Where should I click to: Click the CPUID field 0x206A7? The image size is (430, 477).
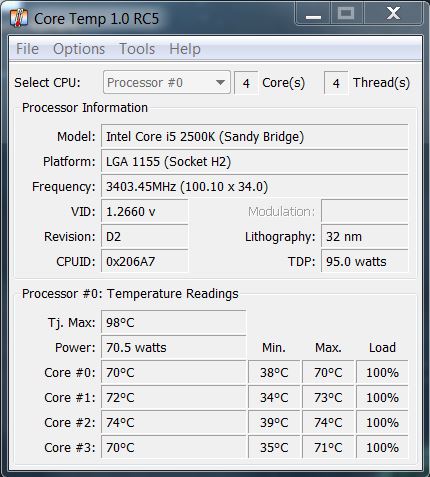point(145,262)
